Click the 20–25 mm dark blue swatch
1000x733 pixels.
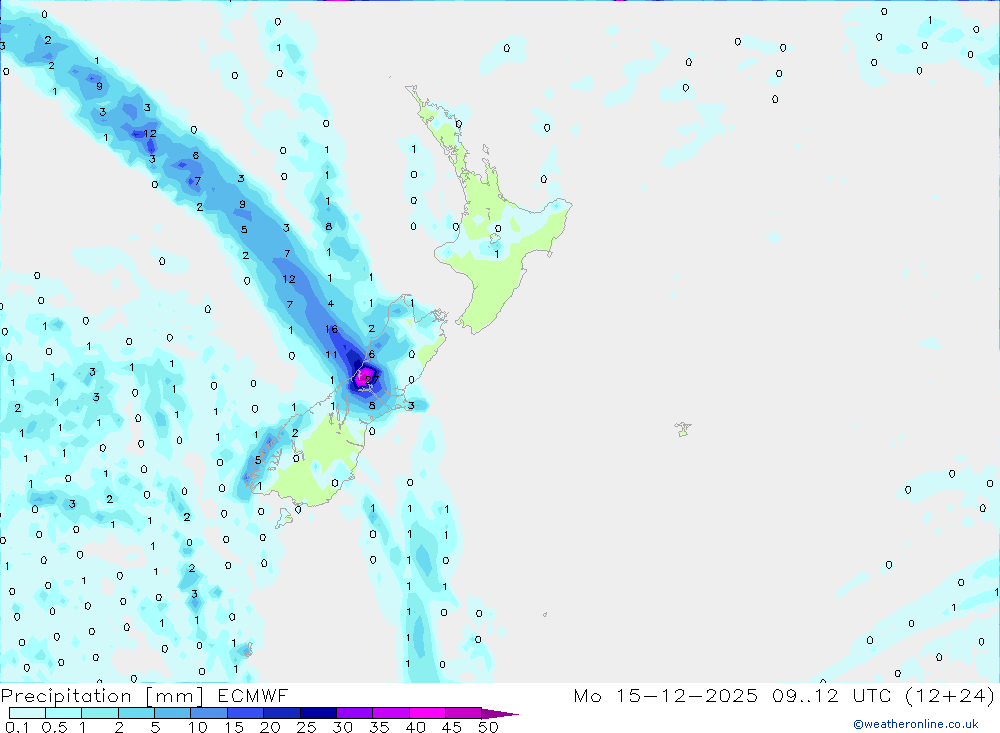(x=282, y=713)
